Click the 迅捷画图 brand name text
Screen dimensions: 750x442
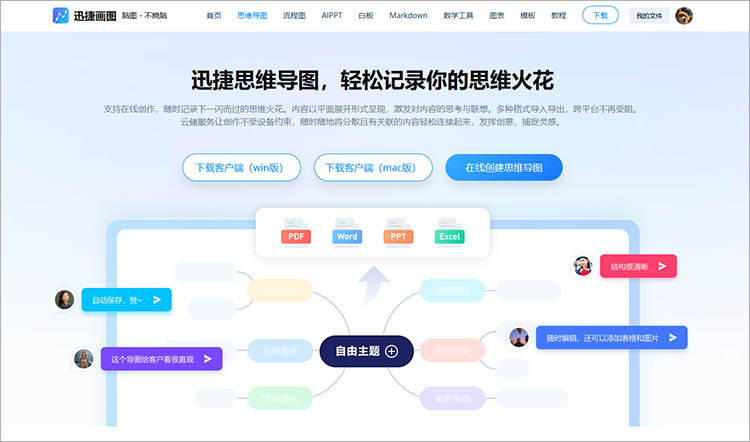point(95,16)
